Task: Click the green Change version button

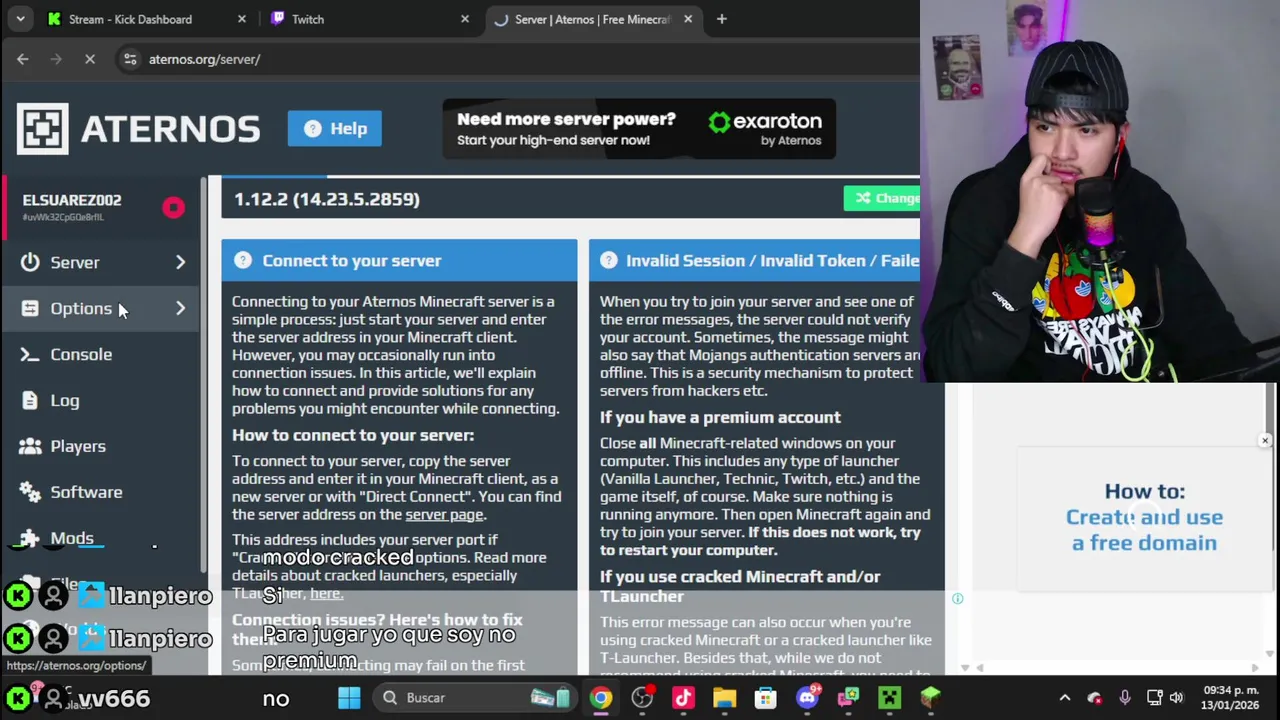Action: tap(881, 198)
